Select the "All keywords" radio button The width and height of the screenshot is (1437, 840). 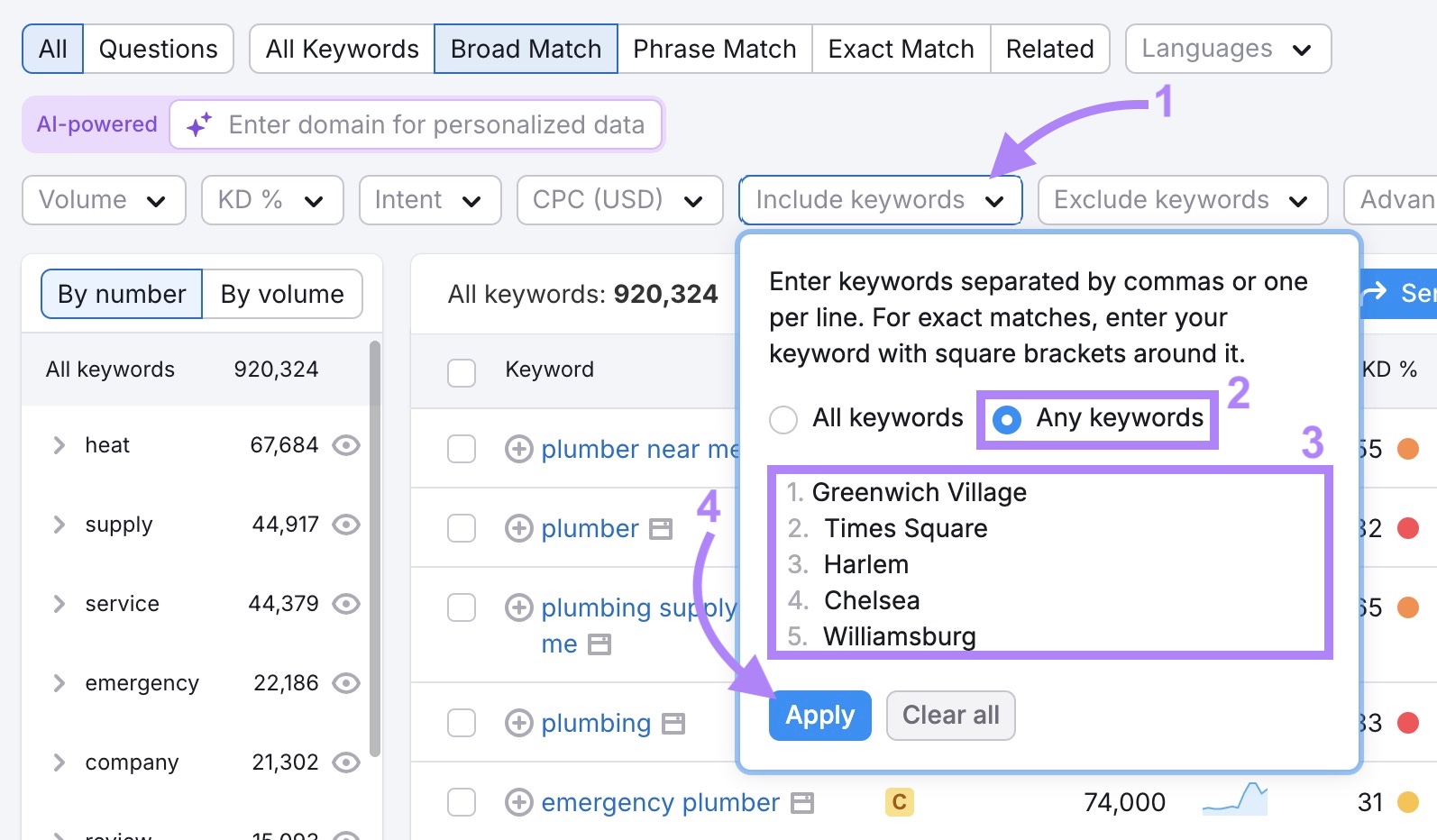pyautogui.click(x=783, y=418)
